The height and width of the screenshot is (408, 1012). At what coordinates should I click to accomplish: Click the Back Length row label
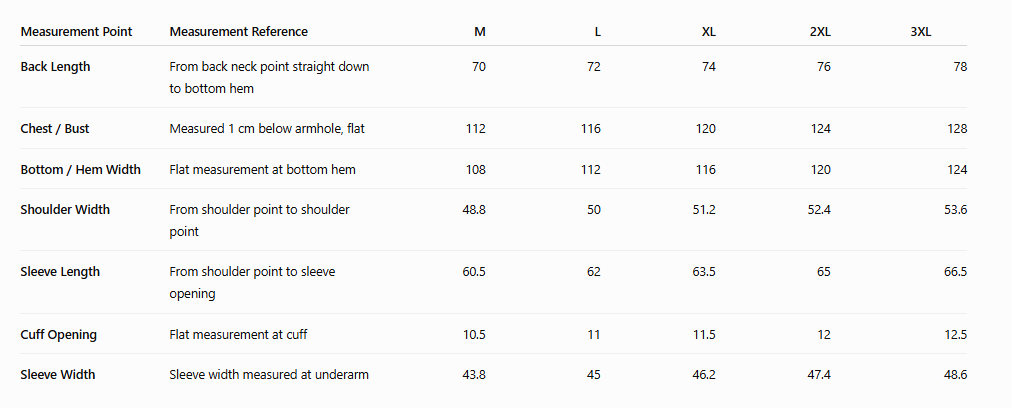click(x=56, y=66)
